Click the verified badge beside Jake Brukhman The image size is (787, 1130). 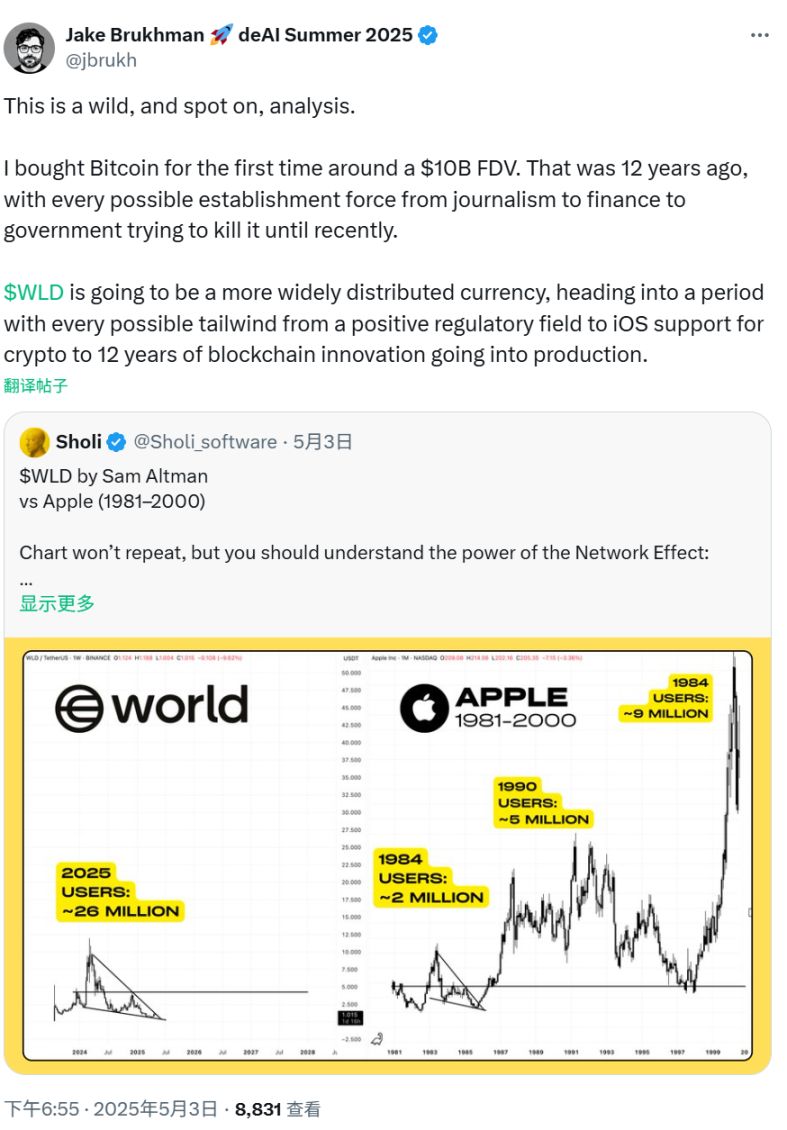click(x=428, y=35)
